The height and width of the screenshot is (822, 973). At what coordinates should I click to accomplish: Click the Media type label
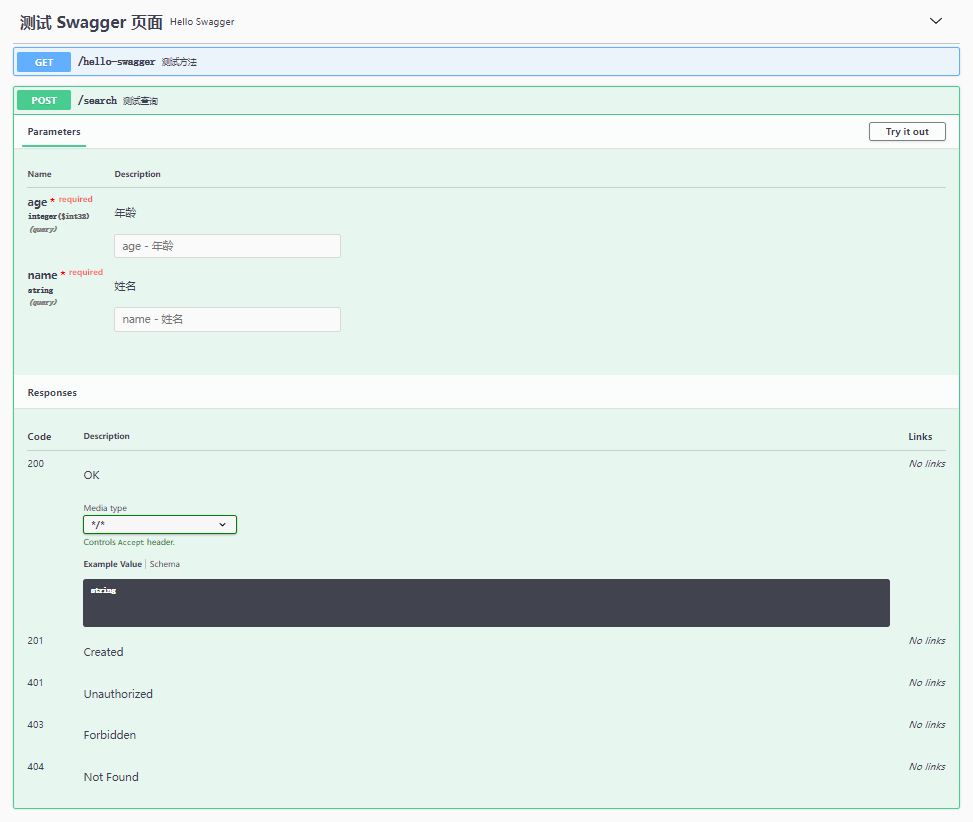pos(105,508)
